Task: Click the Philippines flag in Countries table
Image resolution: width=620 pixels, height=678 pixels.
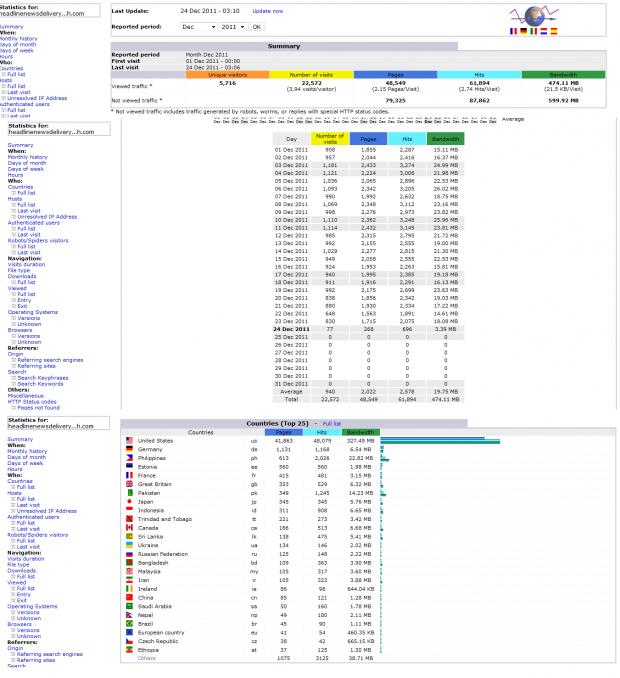Action: (129, 457)
